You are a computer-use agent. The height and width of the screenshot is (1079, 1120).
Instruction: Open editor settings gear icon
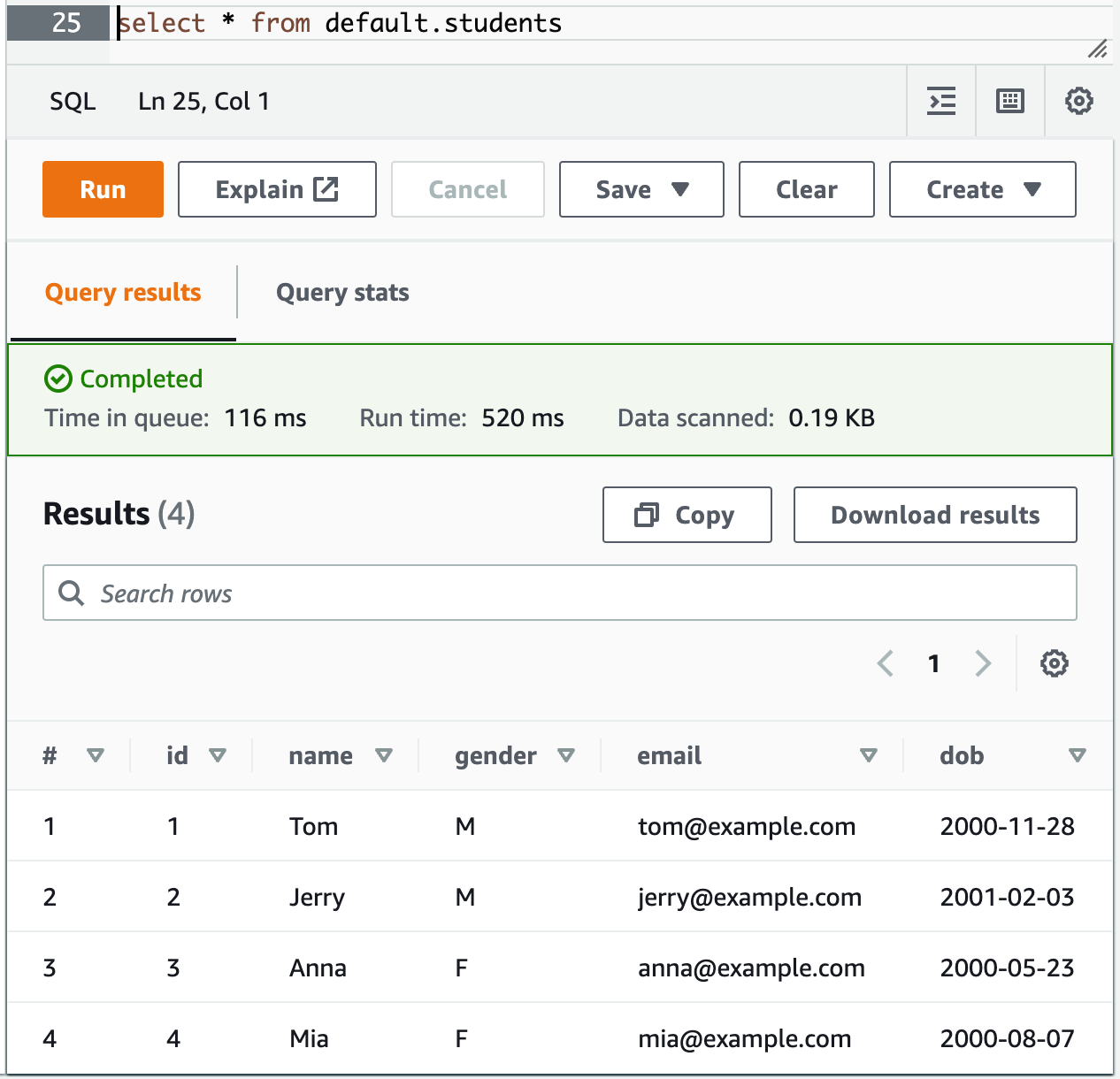(x=1078, y=102)
